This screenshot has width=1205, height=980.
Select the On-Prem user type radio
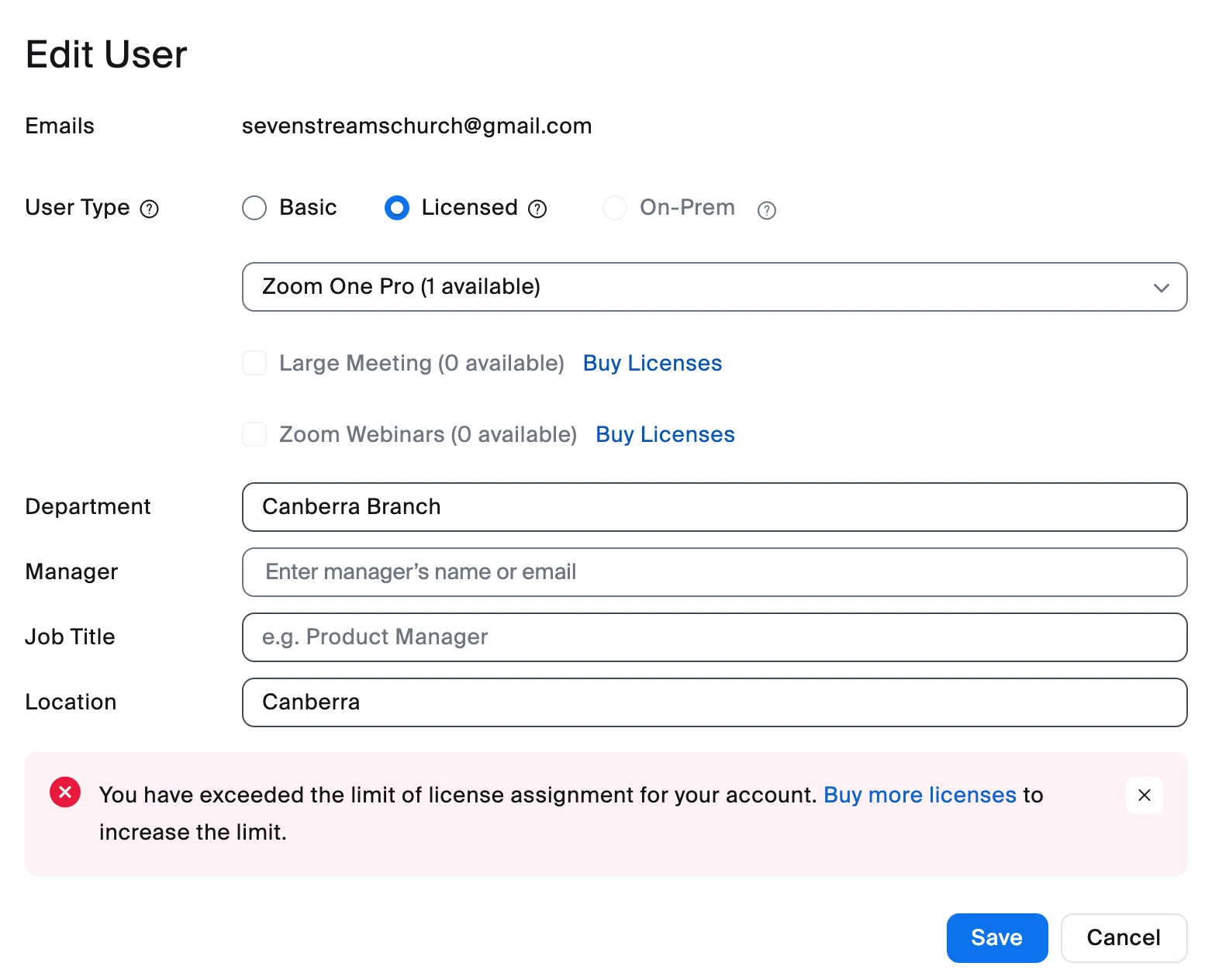pyautogui.click(x=615, y=208)
